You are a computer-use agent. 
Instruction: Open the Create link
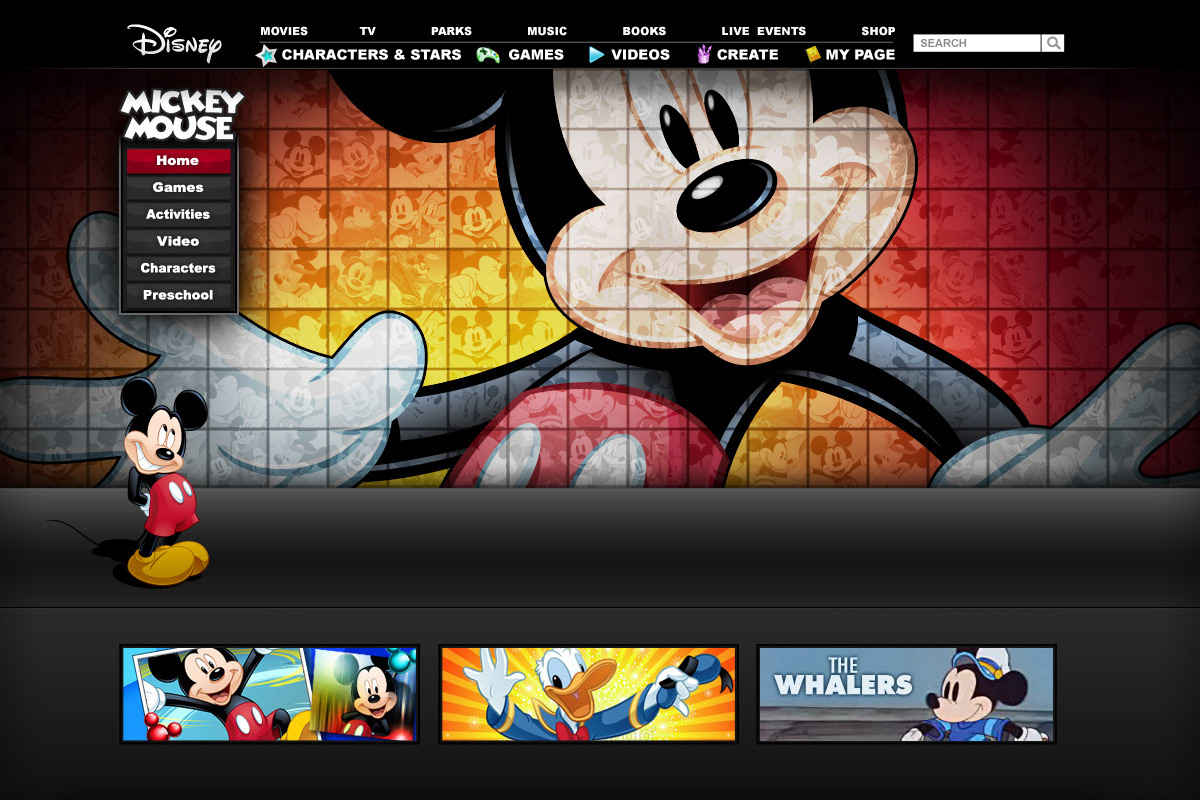(747, 55)
